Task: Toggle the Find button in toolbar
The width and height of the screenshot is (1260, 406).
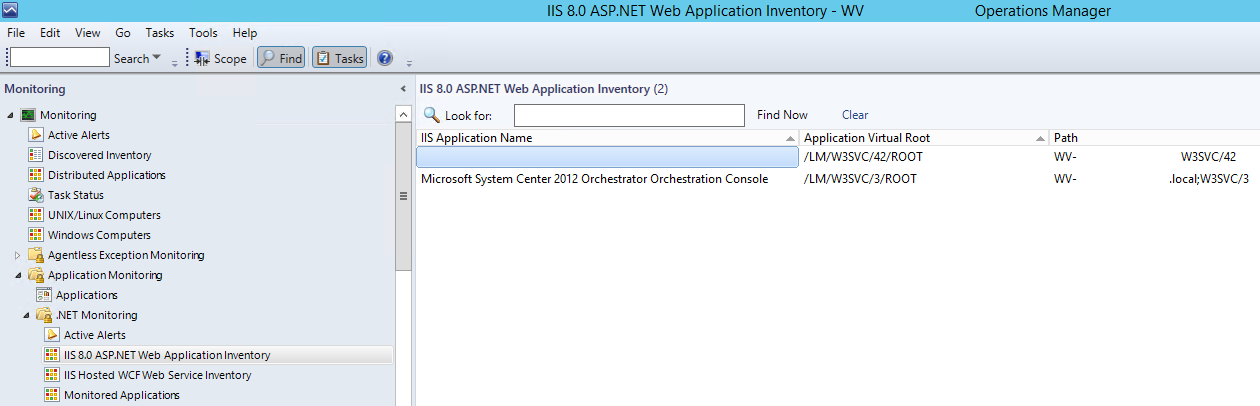Action: pos(281,59)
